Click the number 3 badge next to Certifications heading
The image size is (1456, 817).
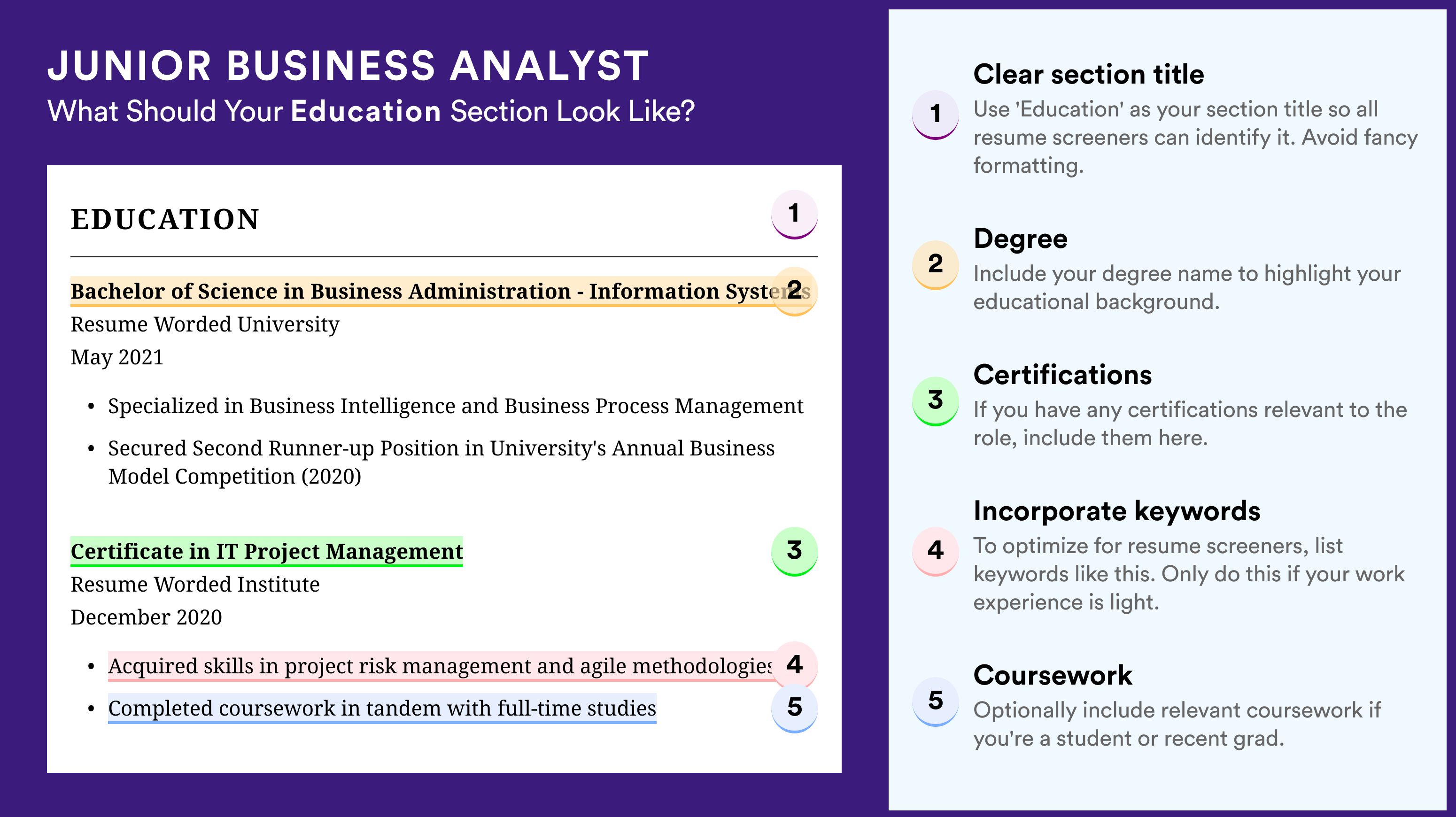[x=936, y=401]
